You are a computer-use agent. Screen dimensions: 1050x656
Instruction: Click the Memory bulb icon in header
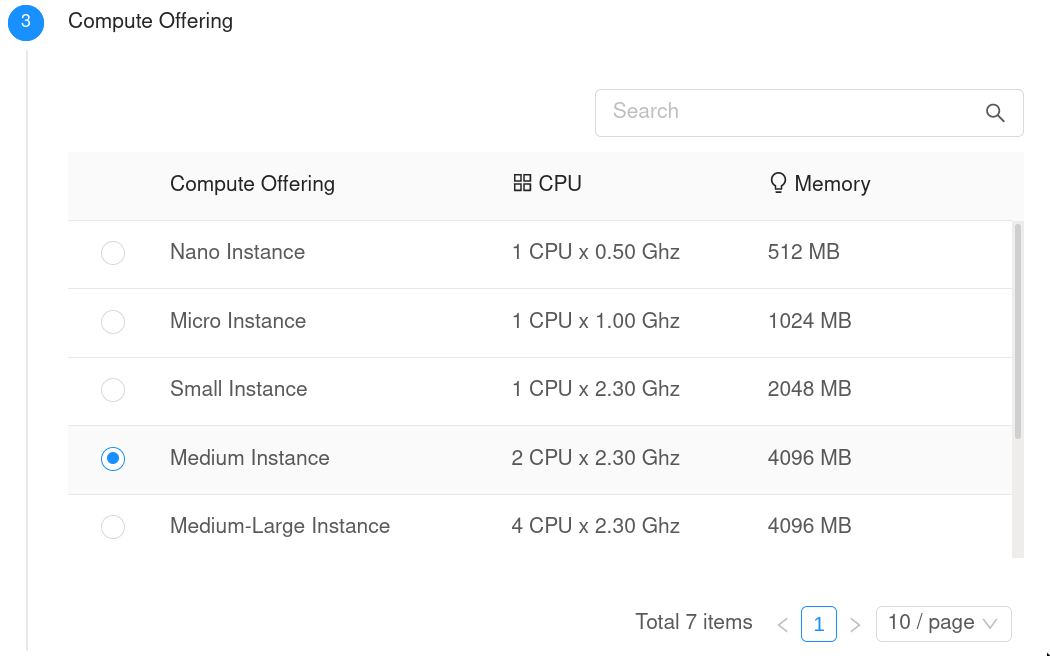pyautogui.click(x=778, y=183)
